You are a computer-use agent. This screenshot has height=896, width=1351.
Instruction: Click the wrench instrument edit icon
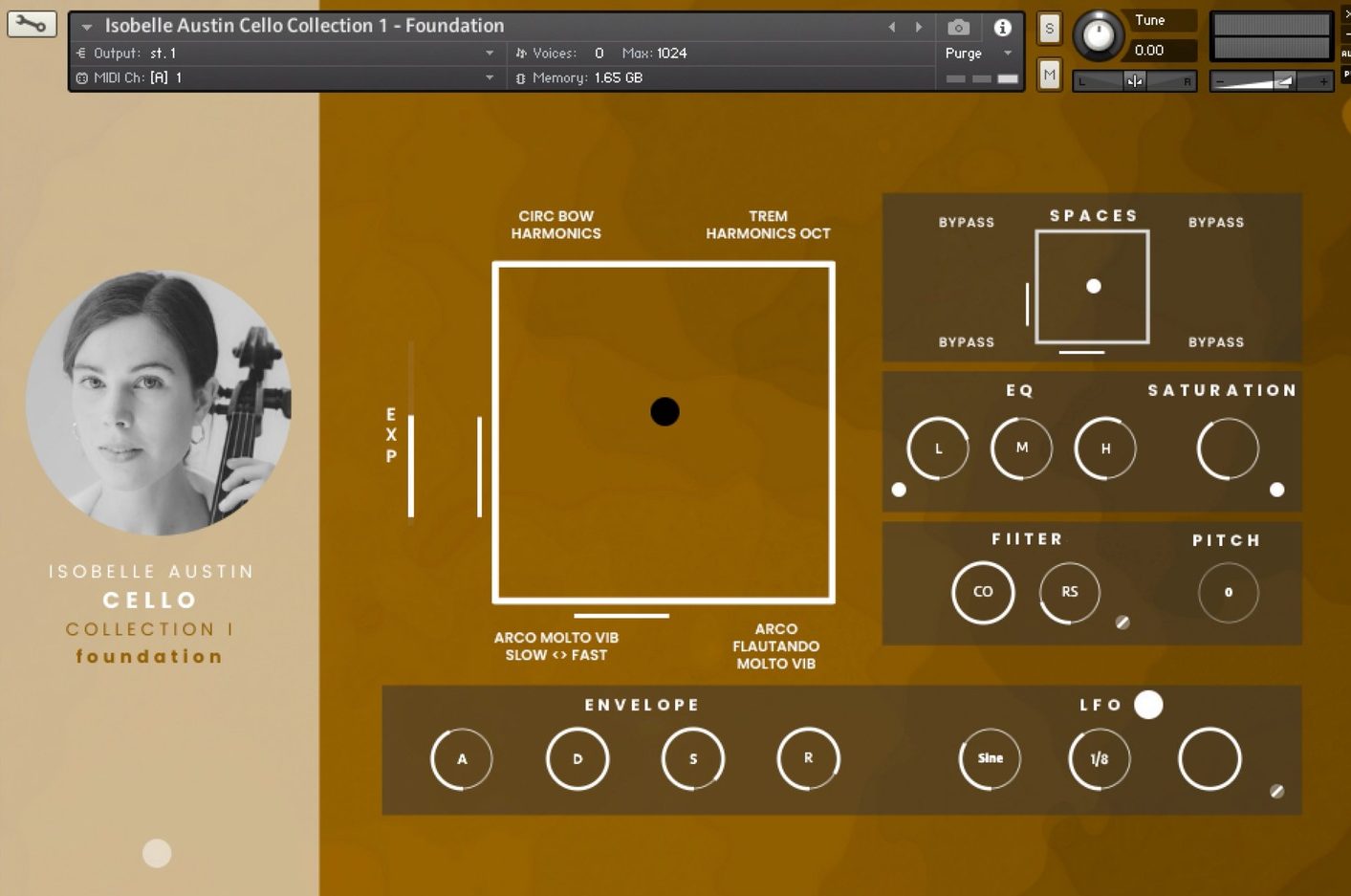pyautogui.click(x=32, y=24)
